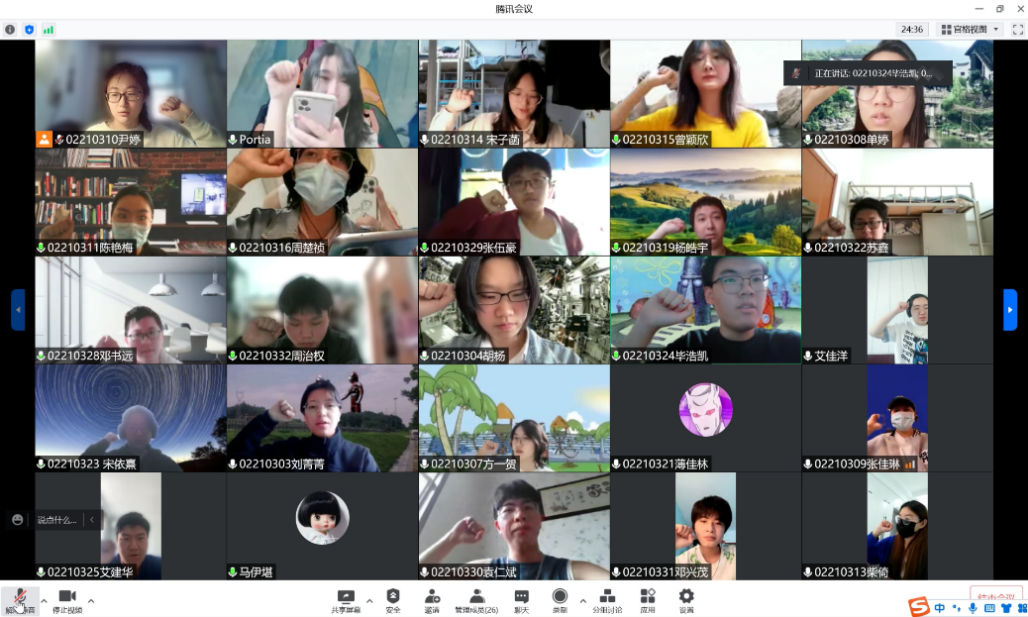Toggle fullscreen mode at top right
The height and width of the screenshot is (617, 1028).
click(1017, 29)
